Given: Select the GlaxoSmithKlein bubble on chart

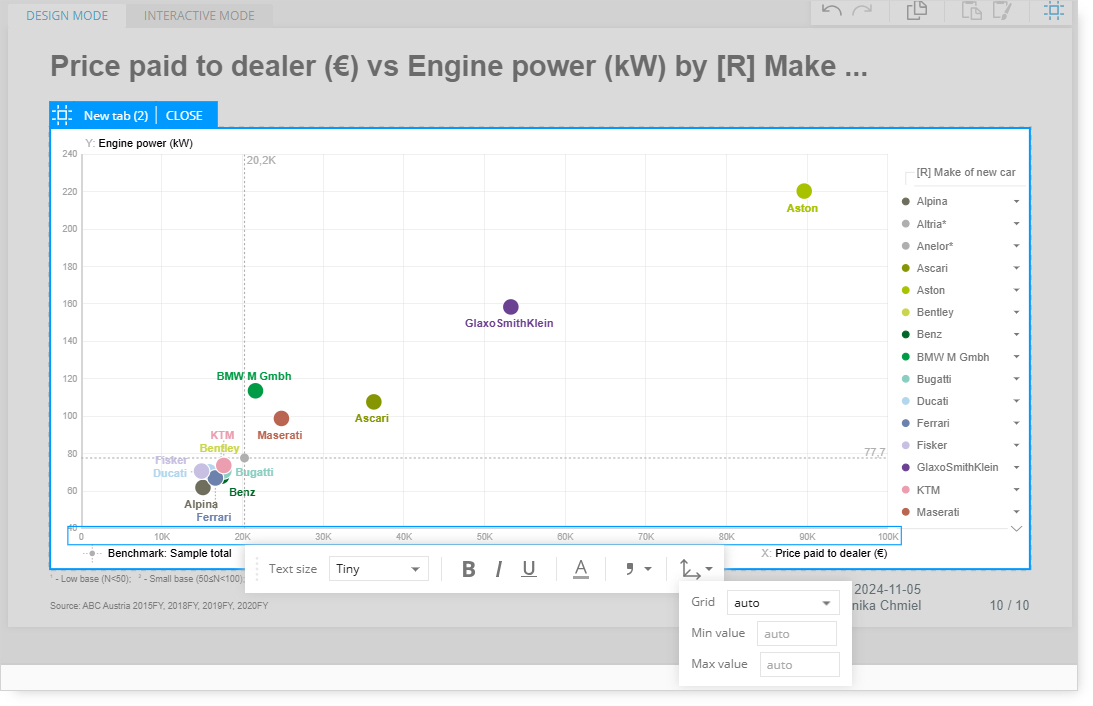Looking at the screenshot, I should [510, 307].
